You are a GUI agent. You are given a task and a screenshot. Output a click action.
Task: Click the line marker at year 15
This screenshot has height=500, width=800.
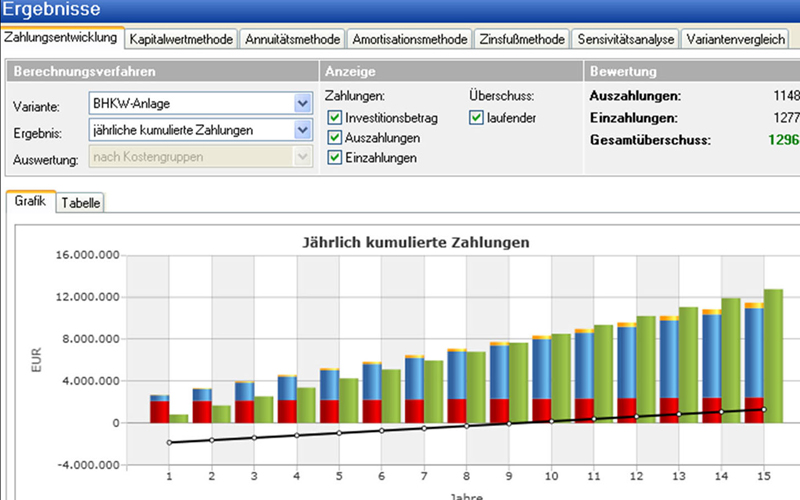764,410
